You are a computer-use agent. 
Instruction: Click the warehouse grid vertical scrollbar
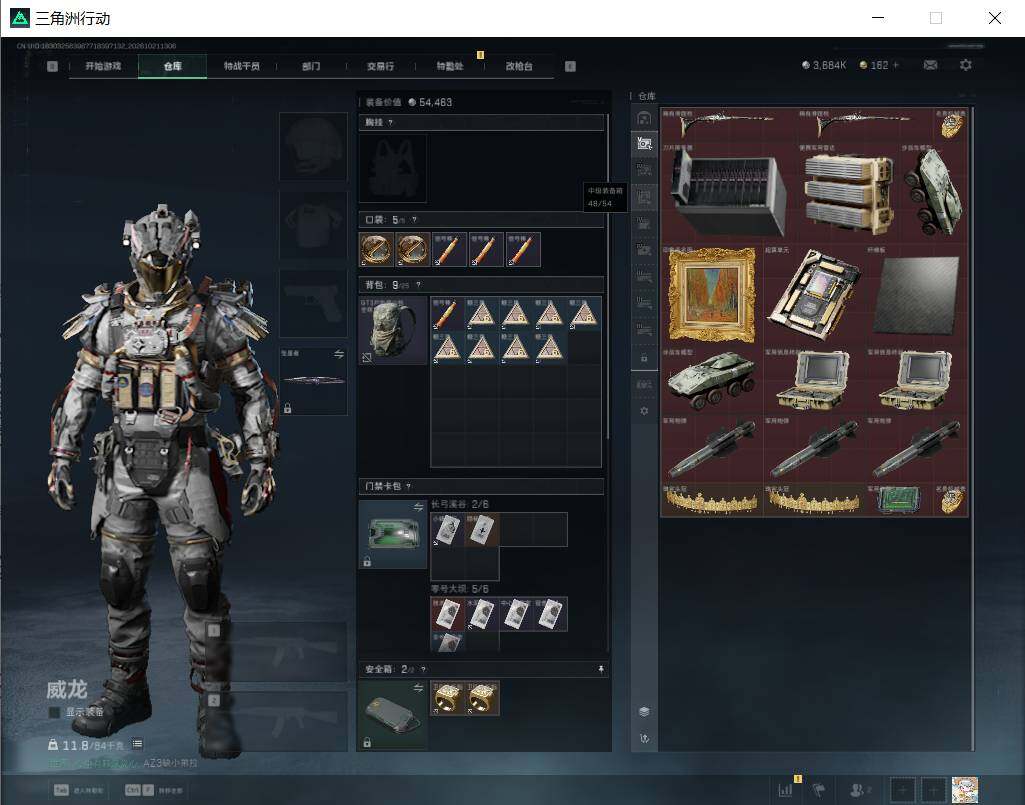[x=972, y=428]
